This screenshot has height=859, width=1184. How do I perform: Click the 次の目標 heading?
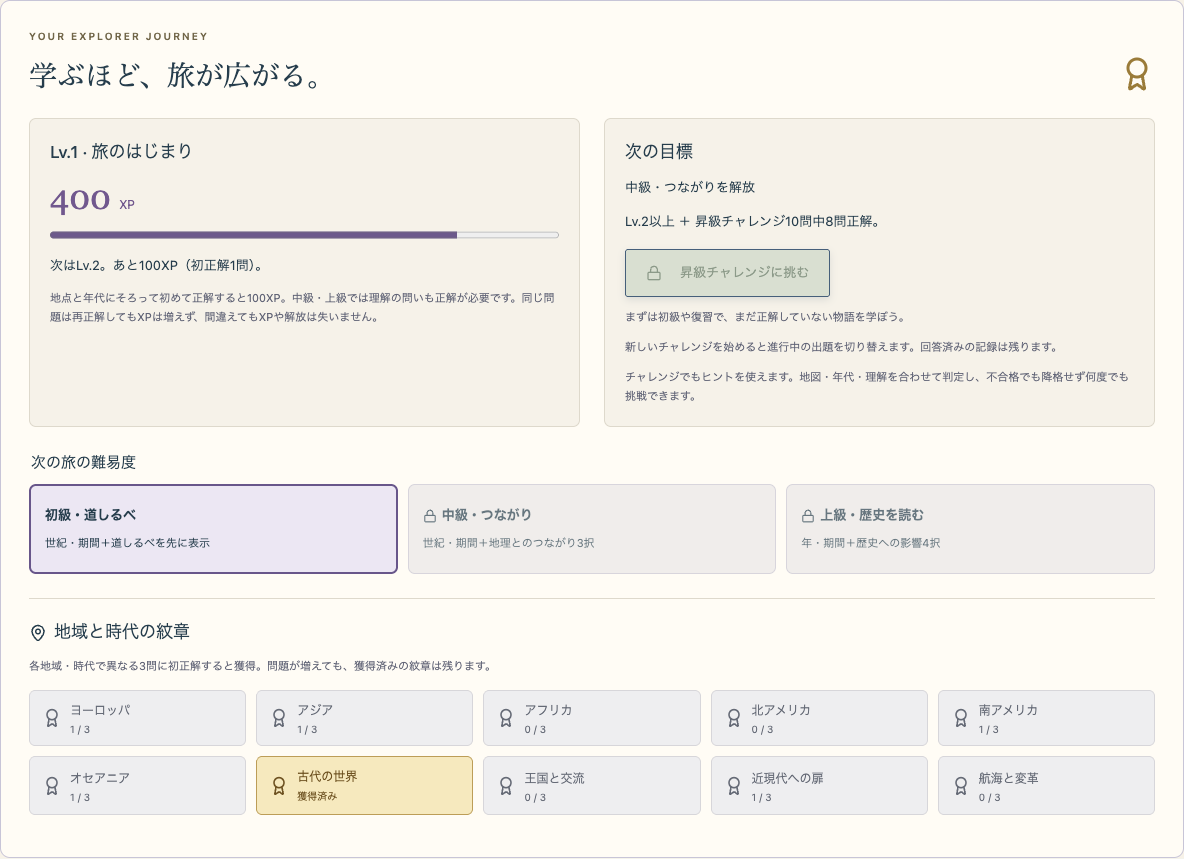point(659,152)
